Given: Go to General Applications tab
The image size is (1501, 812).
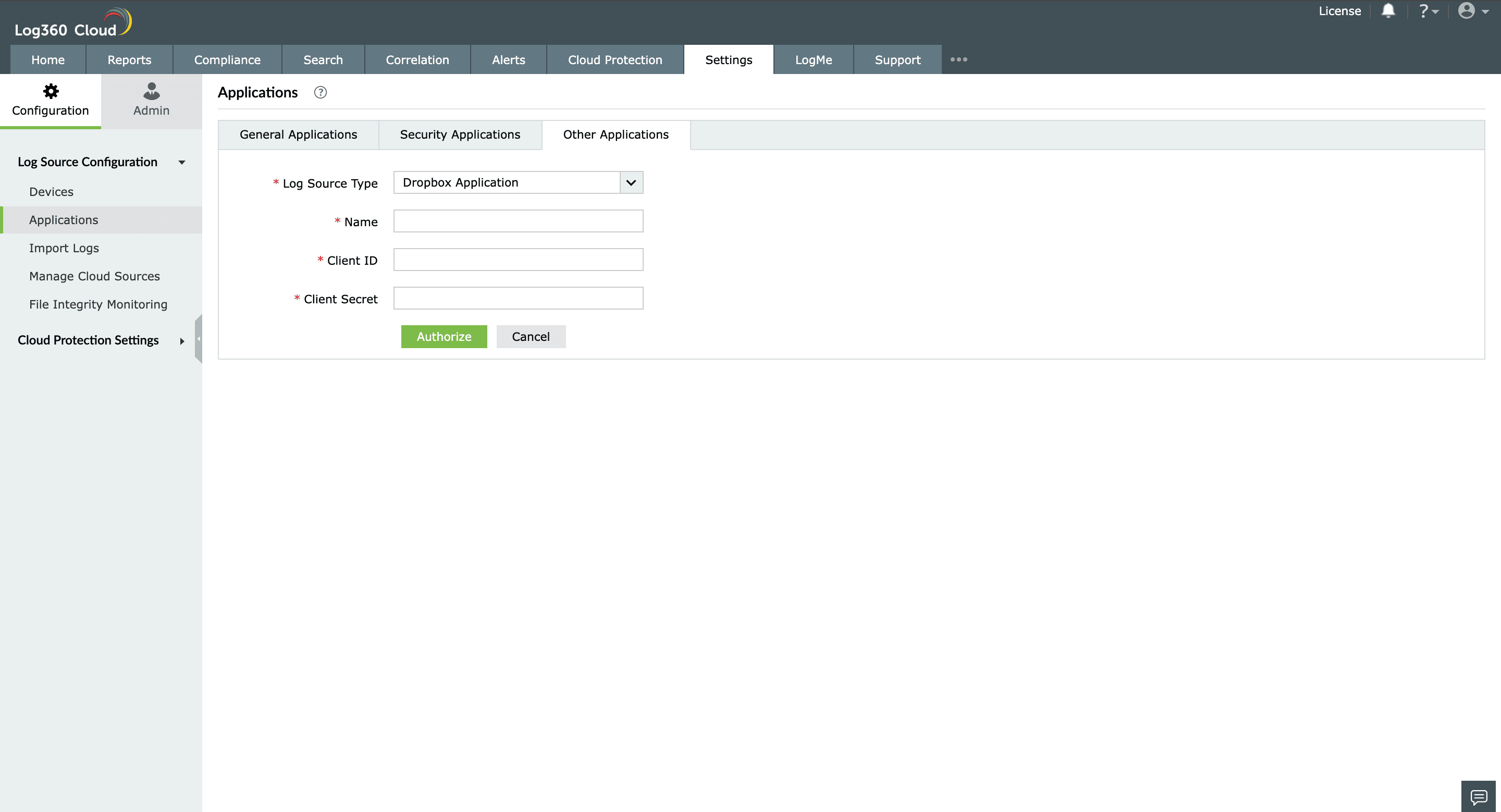Looking at the screenshot, I should coord(298,134).
